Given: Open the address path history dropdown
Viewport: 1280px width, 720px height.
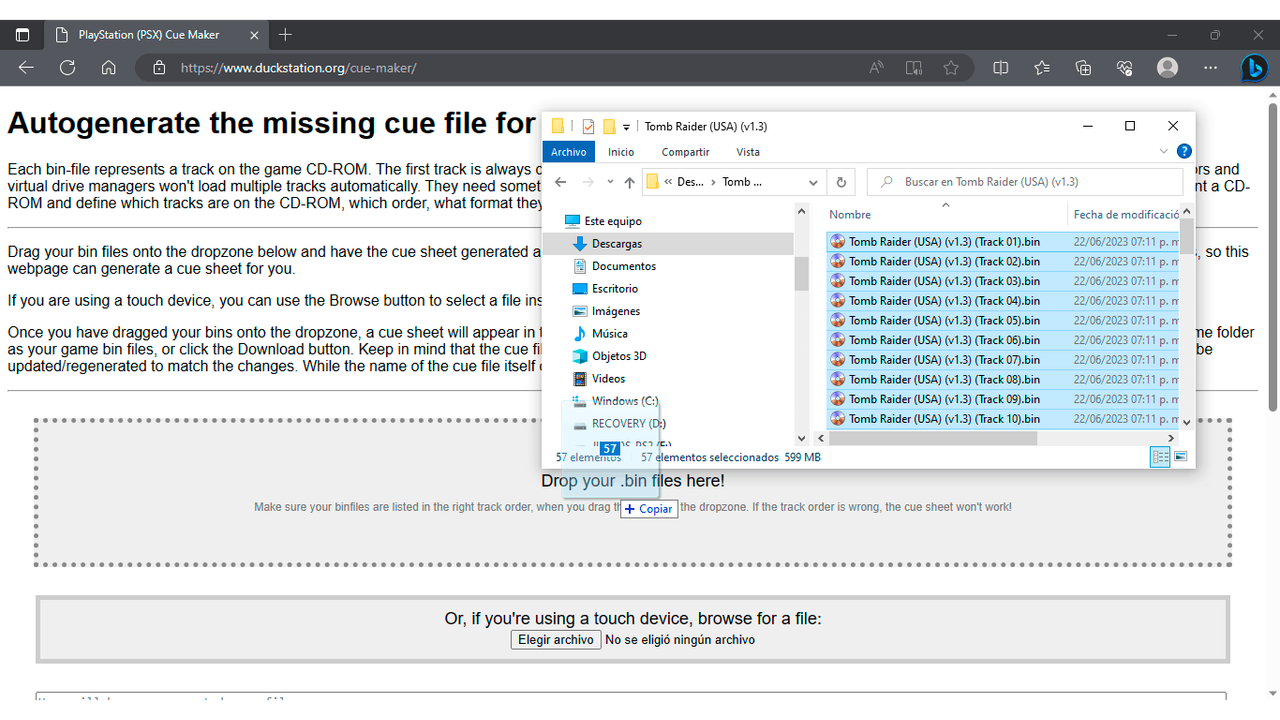Looking at the screenshot, I should 813,182.
